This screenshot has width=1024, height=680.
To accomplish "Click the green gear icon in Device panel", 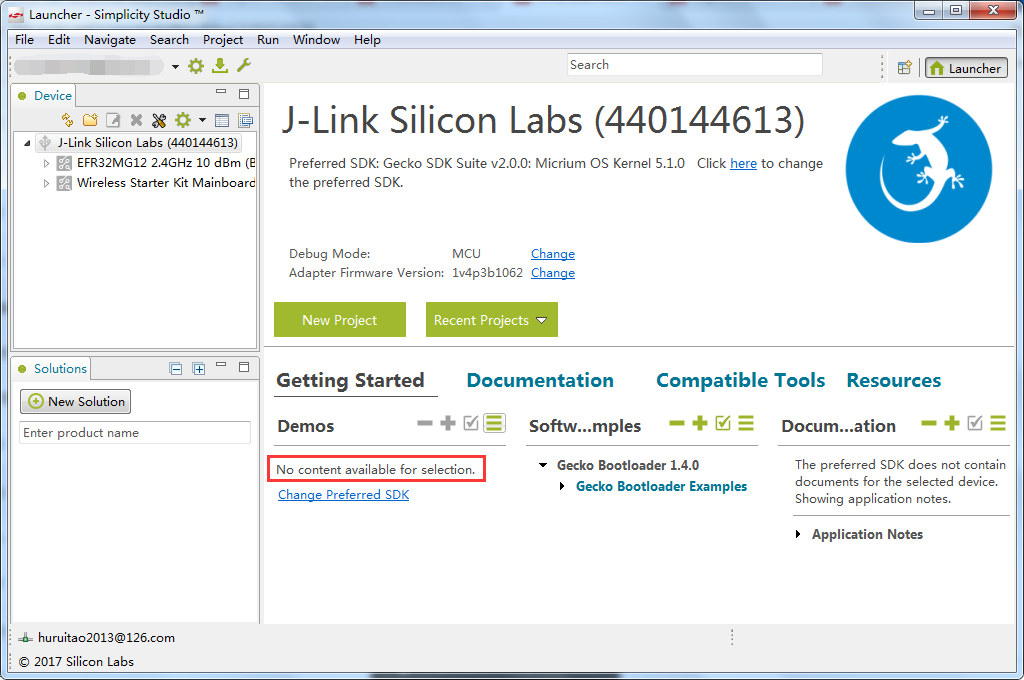I will [183, 120].
